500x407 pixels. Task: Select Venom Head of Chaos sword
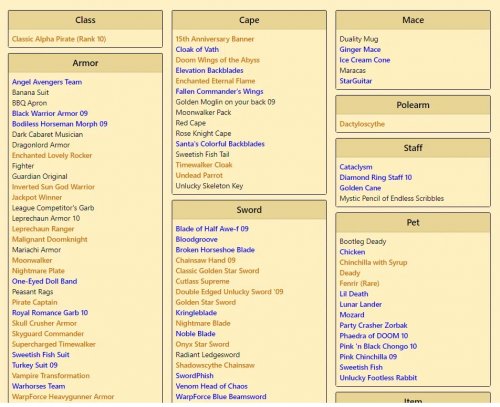tap(212, 386)
